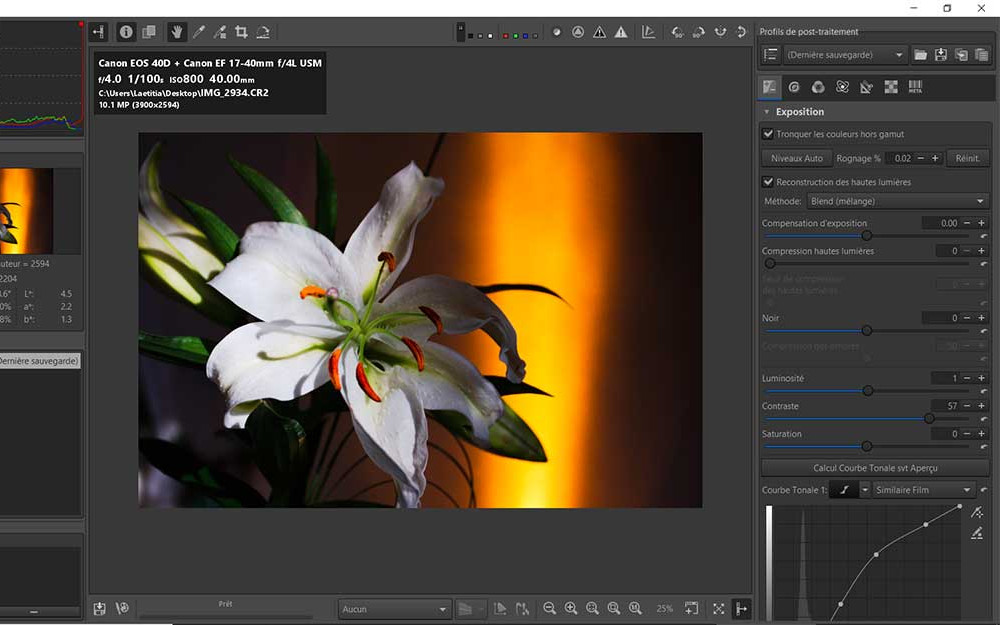Open the Méthode Blend dropdown

click(897, 202)
